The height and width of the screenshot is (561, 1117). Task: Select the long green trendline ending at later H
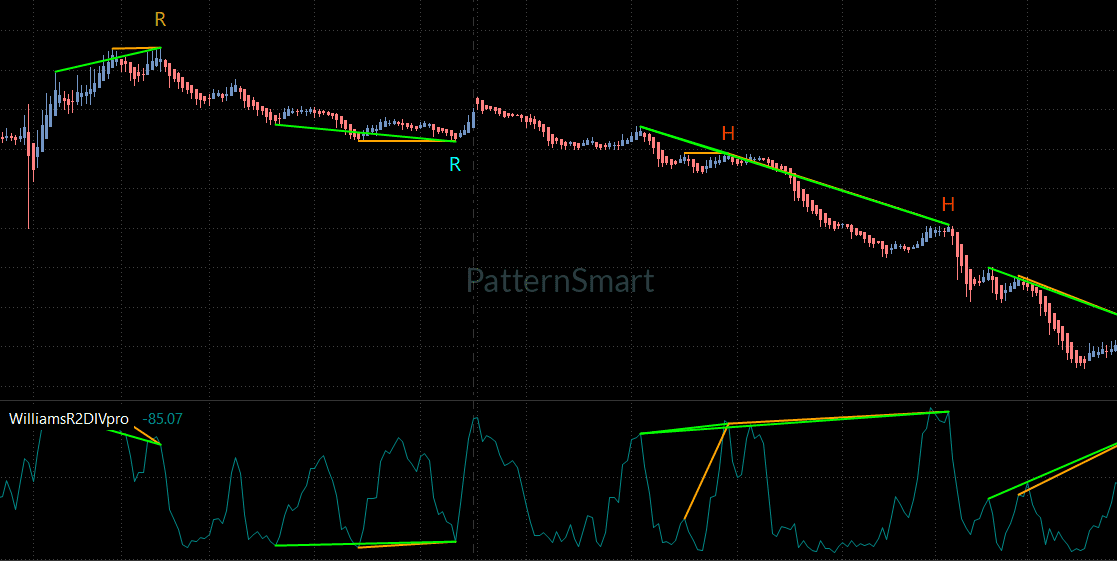[794, 176]
